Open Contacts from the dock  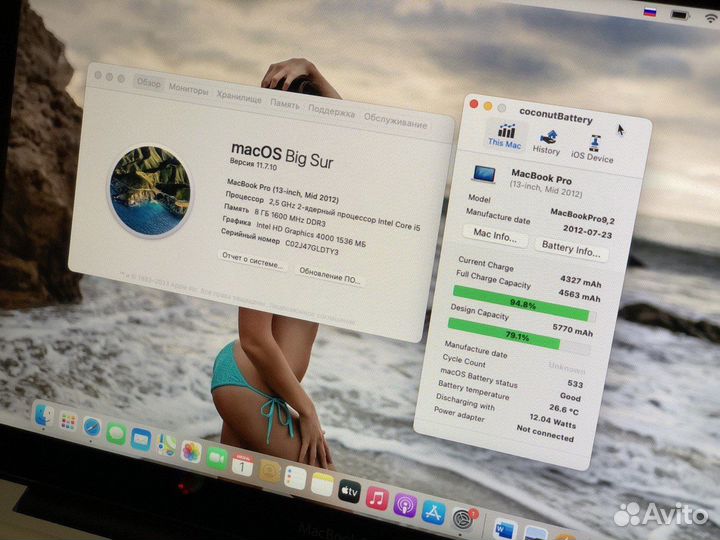(x=270, y=471)
